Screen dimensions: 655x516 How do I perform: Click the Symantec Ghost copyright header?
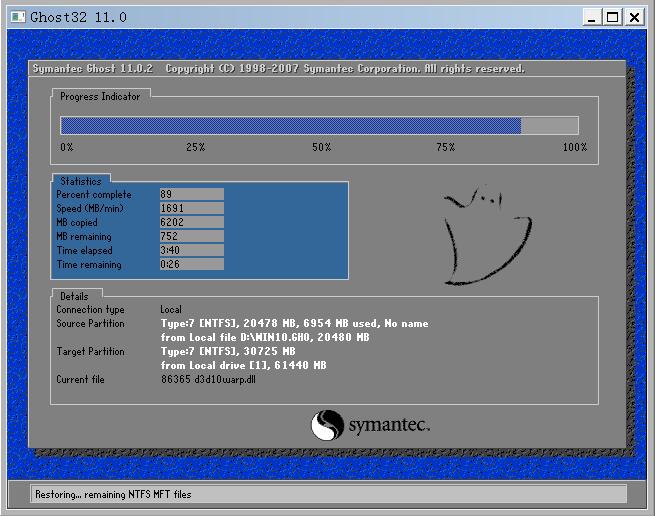[x=278, y=69]
